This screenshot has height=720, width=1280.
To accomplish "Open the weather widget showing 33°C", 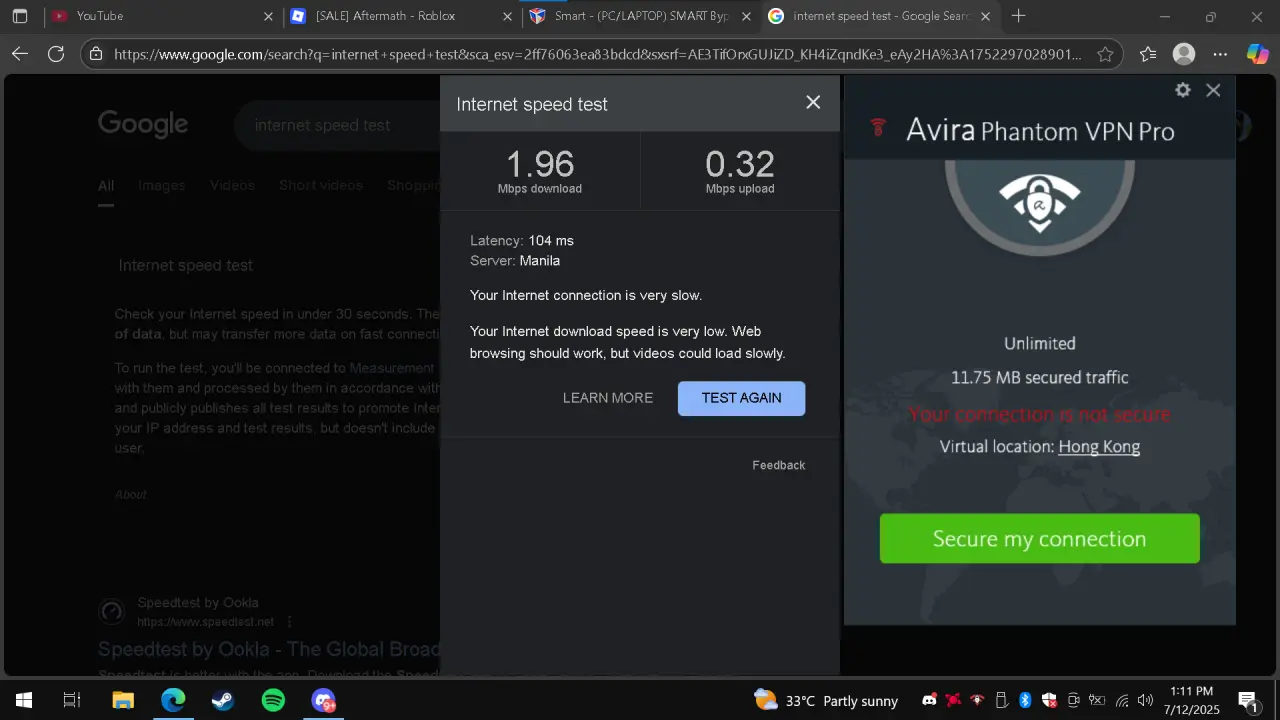I will tap(826, 700).
